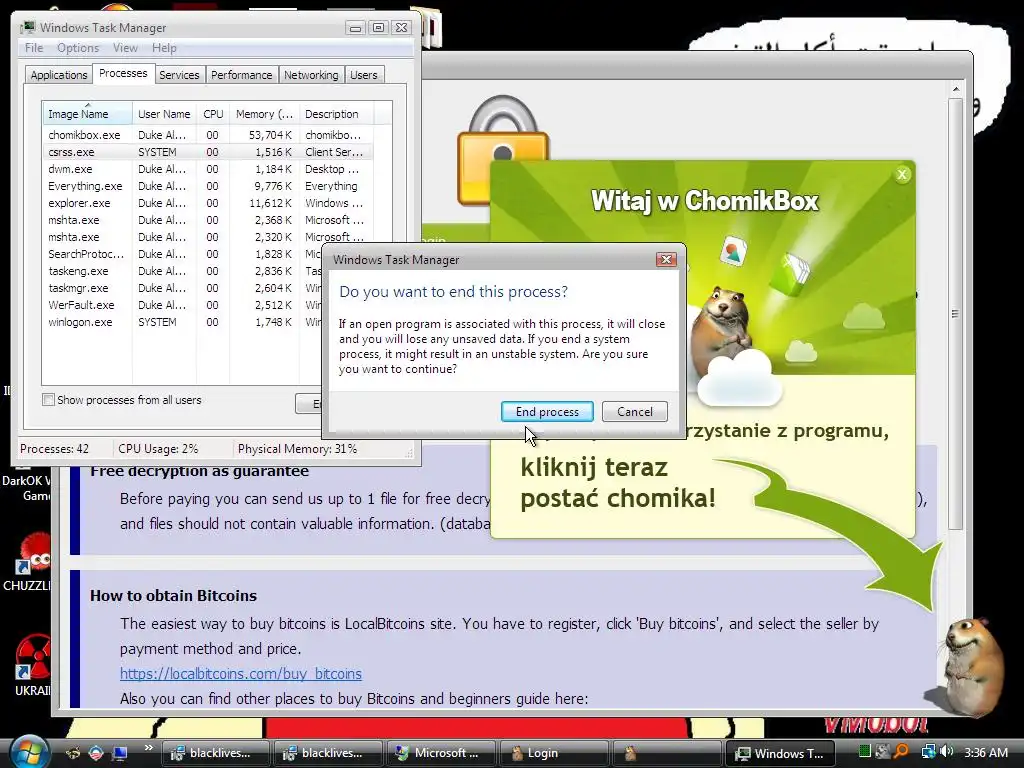Close the end-process confirmation dialog

click(x=665, y=259)
